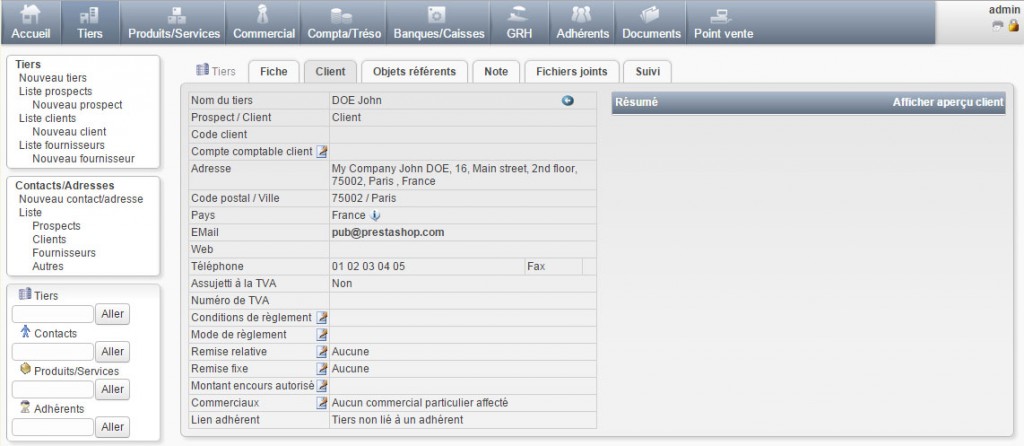Edit Commerciaux assignment icon
1024x446 pixels.
point(321,403)
